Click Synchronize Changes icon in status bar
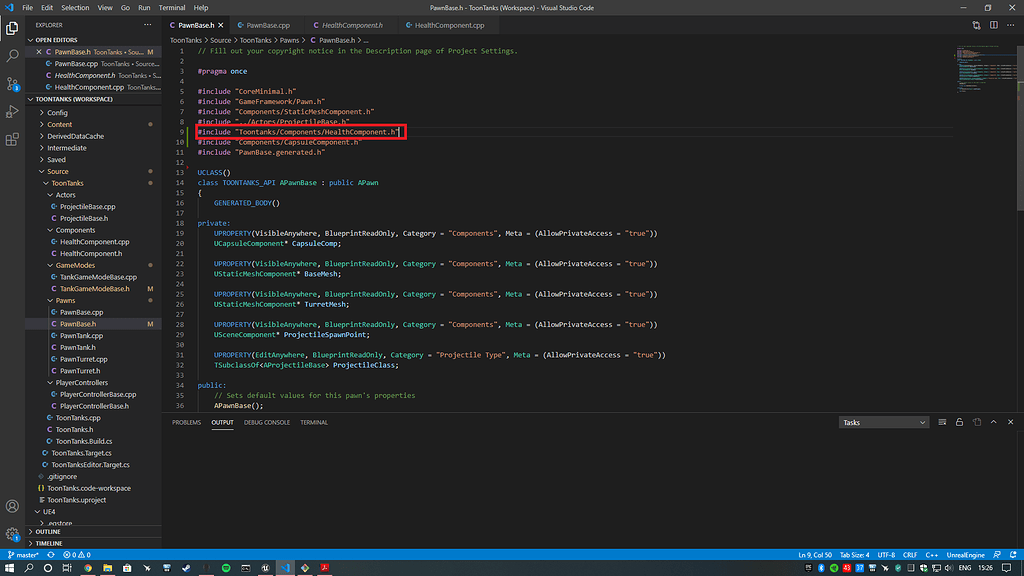1024x576 pixels. click(x=50, y=554)
